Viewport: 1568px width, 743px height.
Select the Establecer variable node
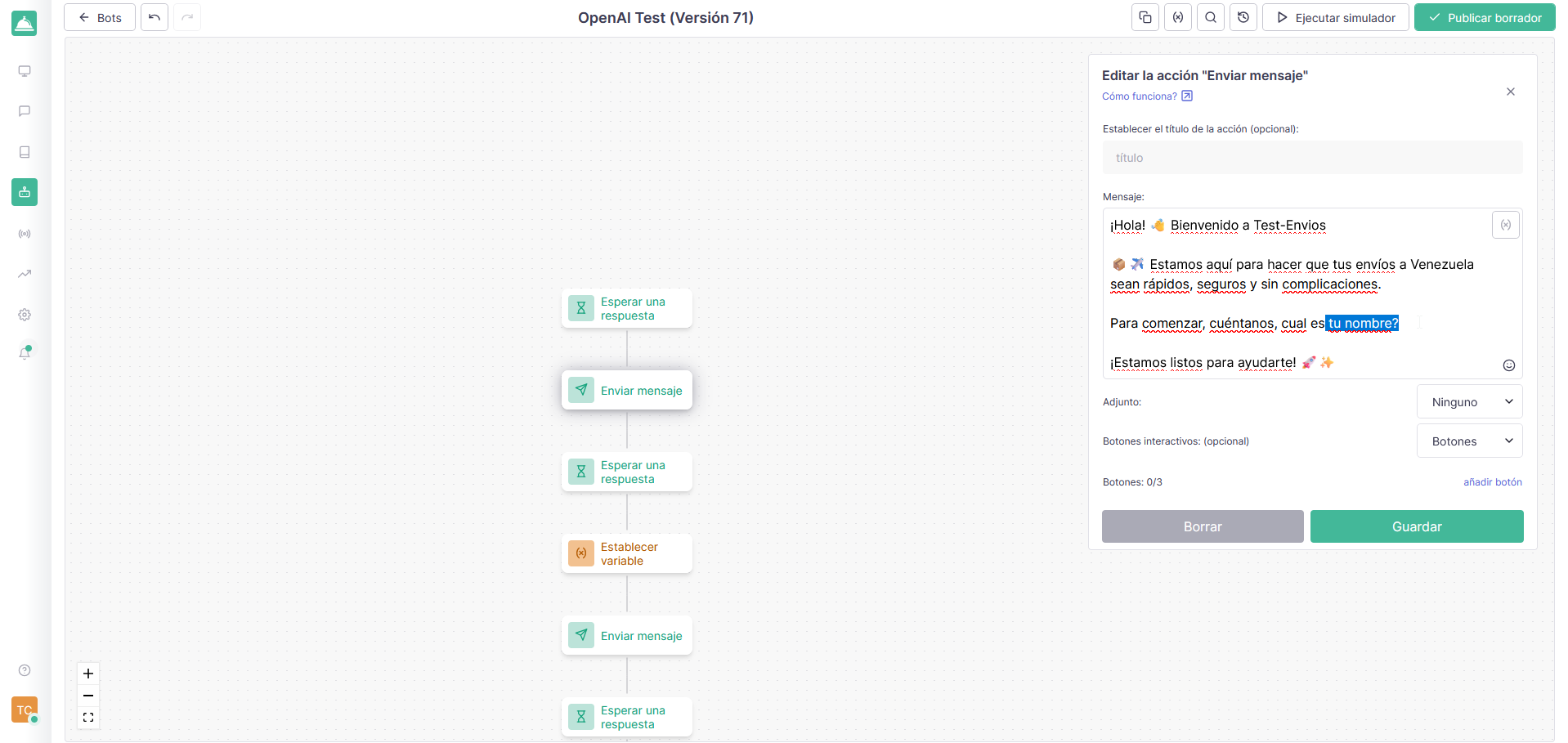pos(627,553)
